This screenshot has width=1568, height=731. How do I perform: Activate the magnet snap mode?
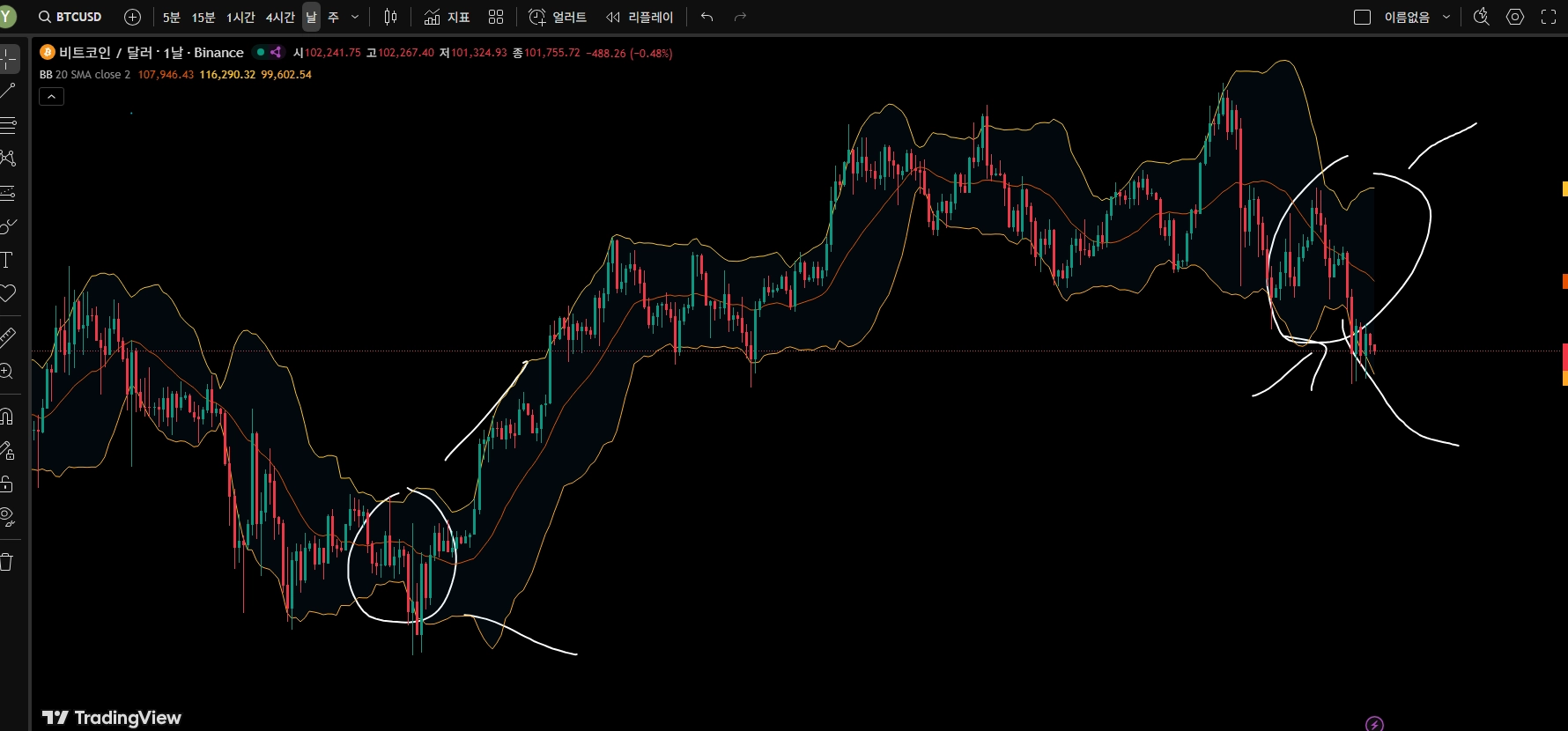(7, 417)
